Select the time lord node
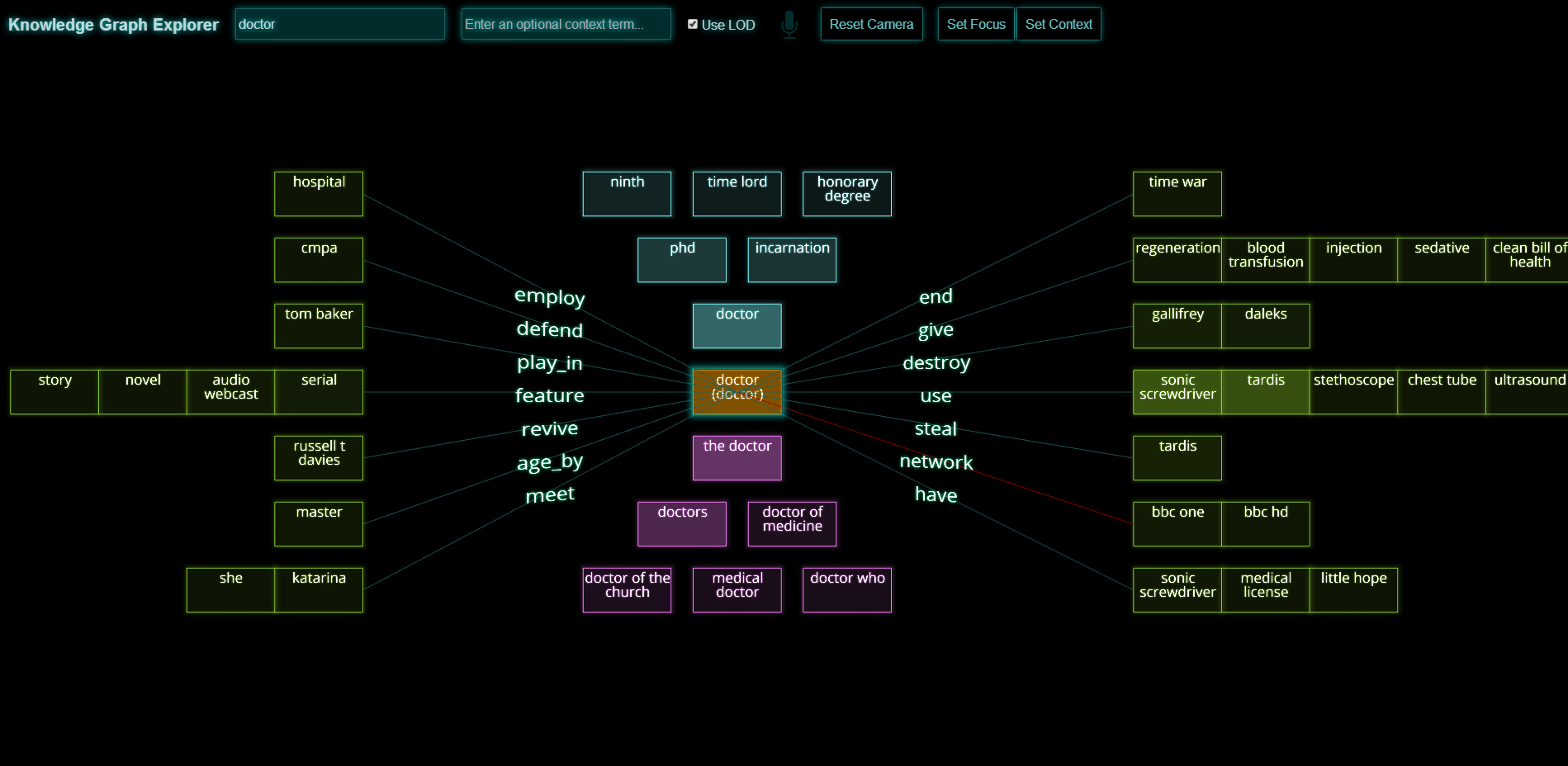1568x766 pixels. pos(737,194)
